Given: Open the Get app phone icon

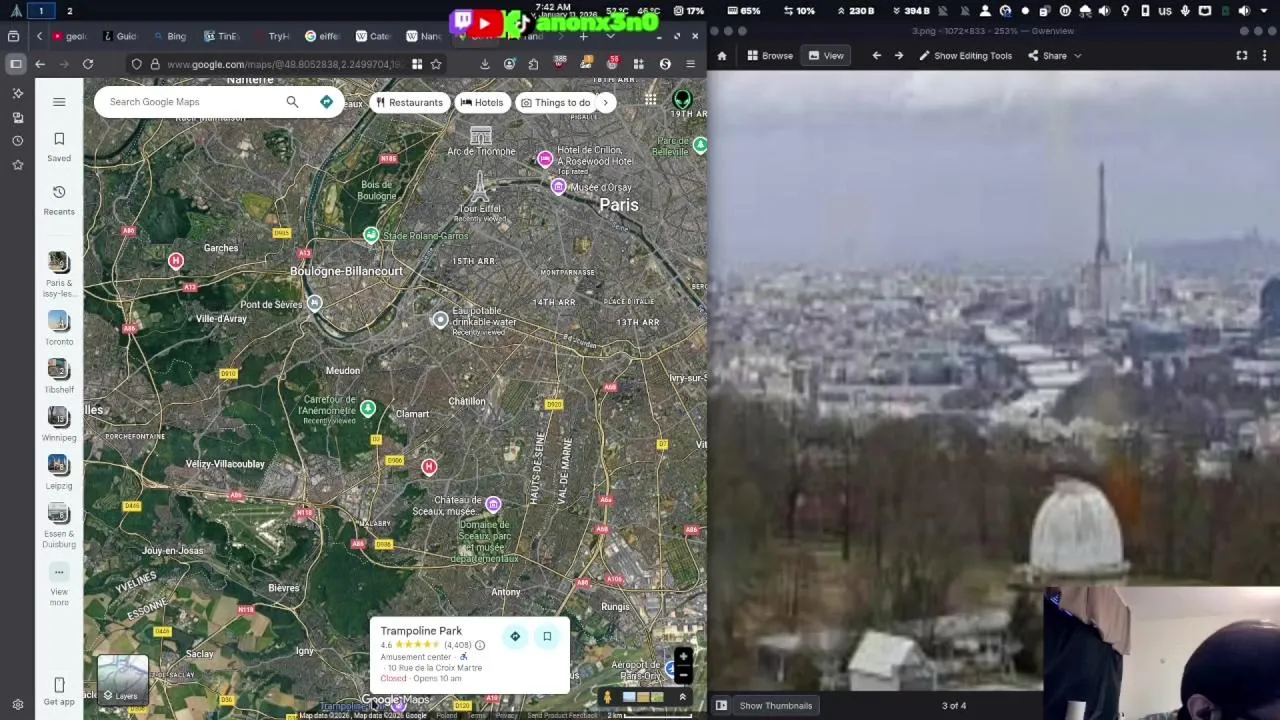Looking at the screenshot, I should 59,690.
